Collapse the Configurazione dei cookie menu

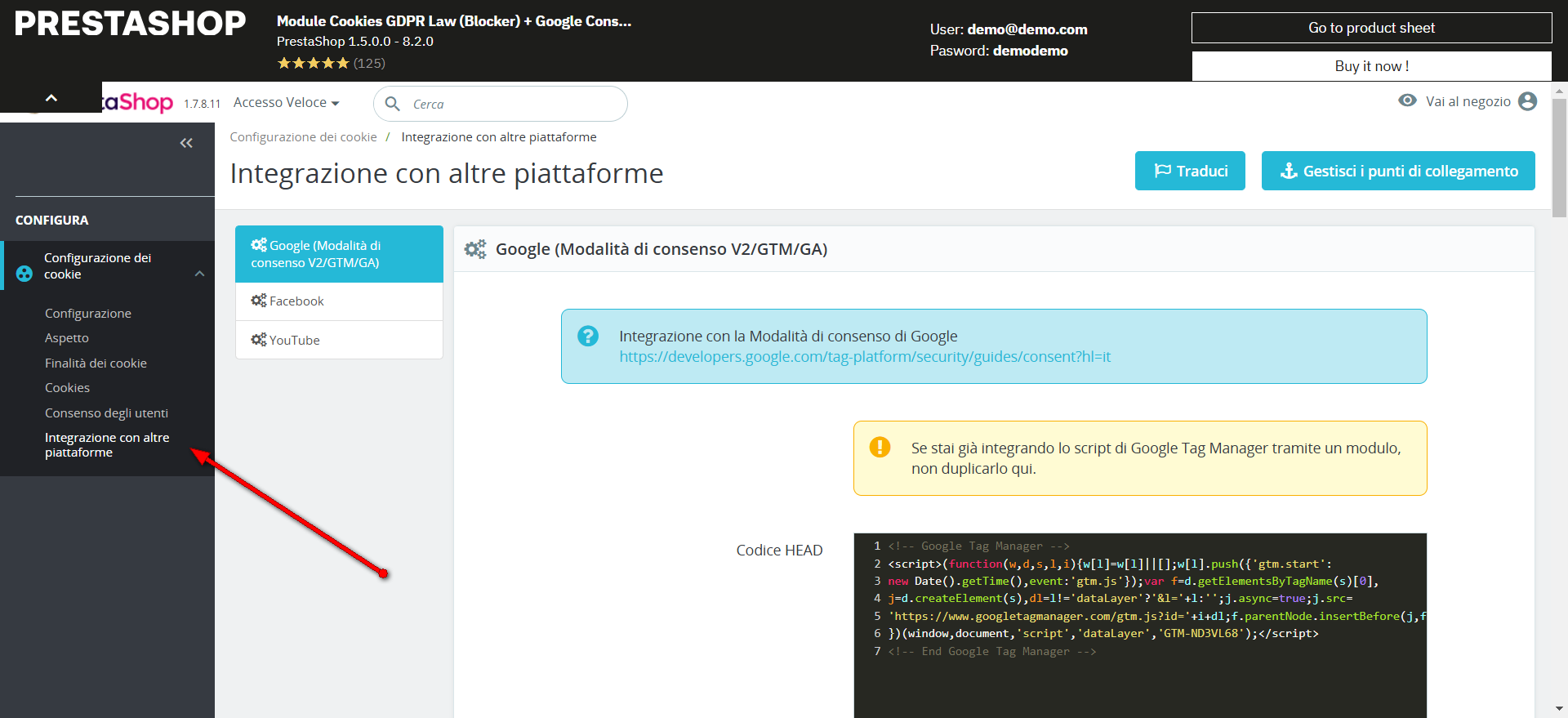pyautogui.click(x=199, y=274)
